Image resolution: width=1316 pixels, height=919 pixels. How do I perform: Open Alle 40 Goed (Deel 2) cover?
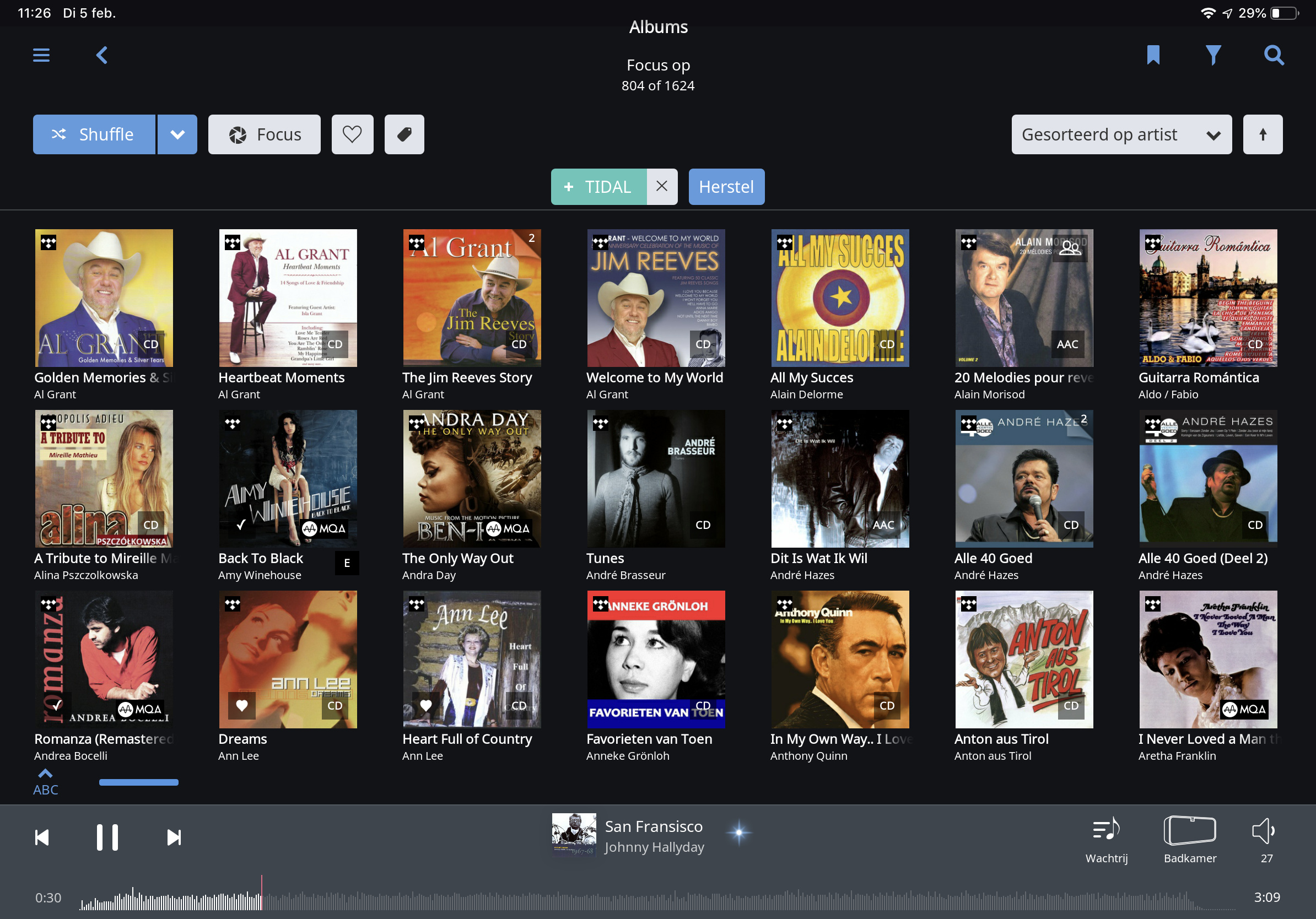click(1207, 478)
